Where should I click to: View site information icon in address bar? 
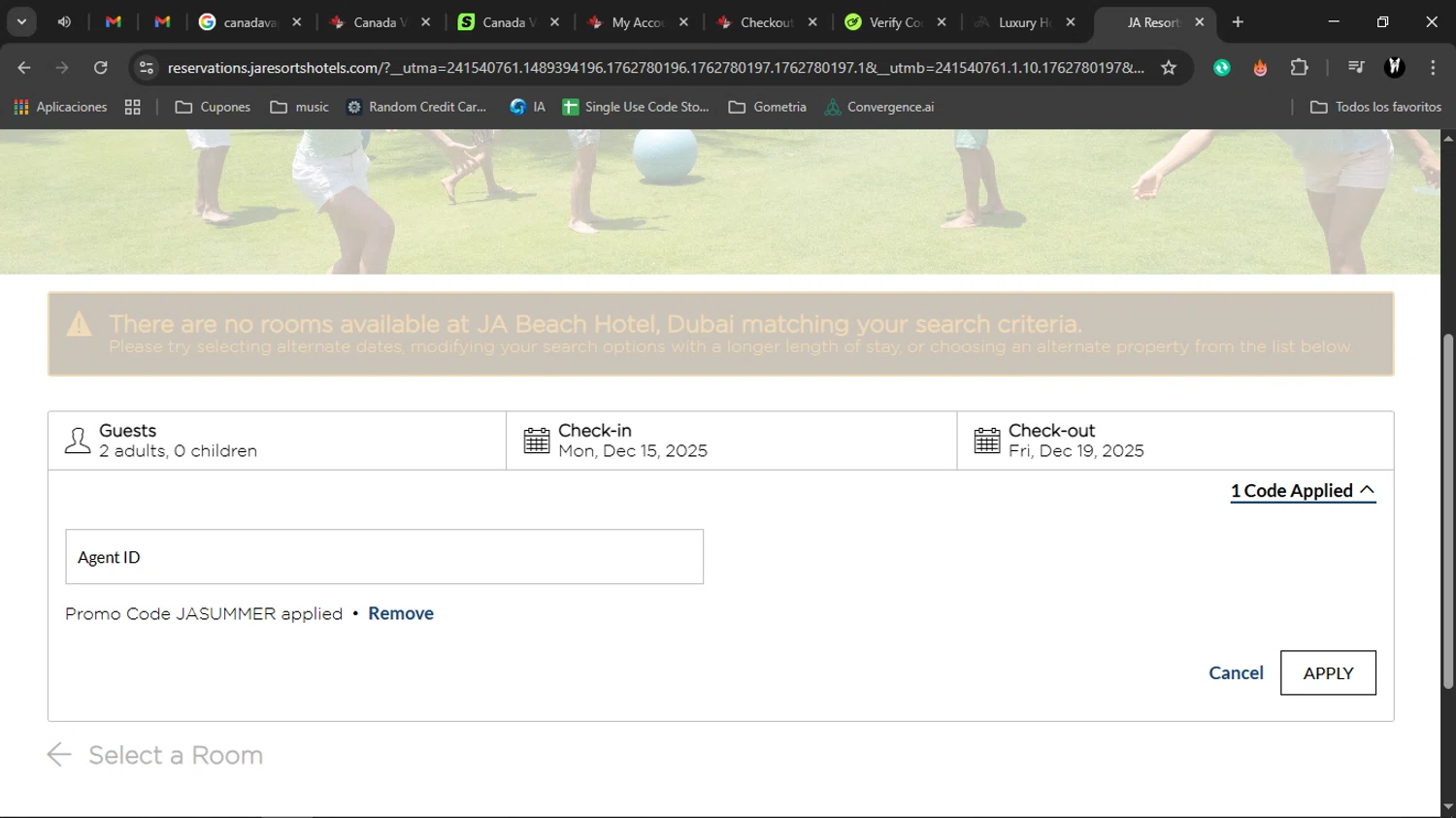147,67
